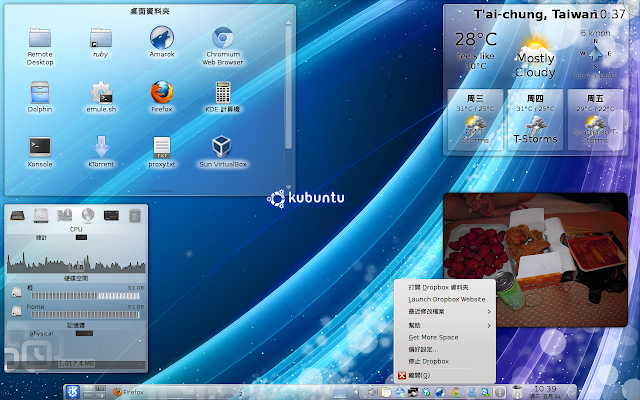This screenshot has height=400, width=640.
Task: Click the food photo in picture frame
Action: tap(535, 260)
